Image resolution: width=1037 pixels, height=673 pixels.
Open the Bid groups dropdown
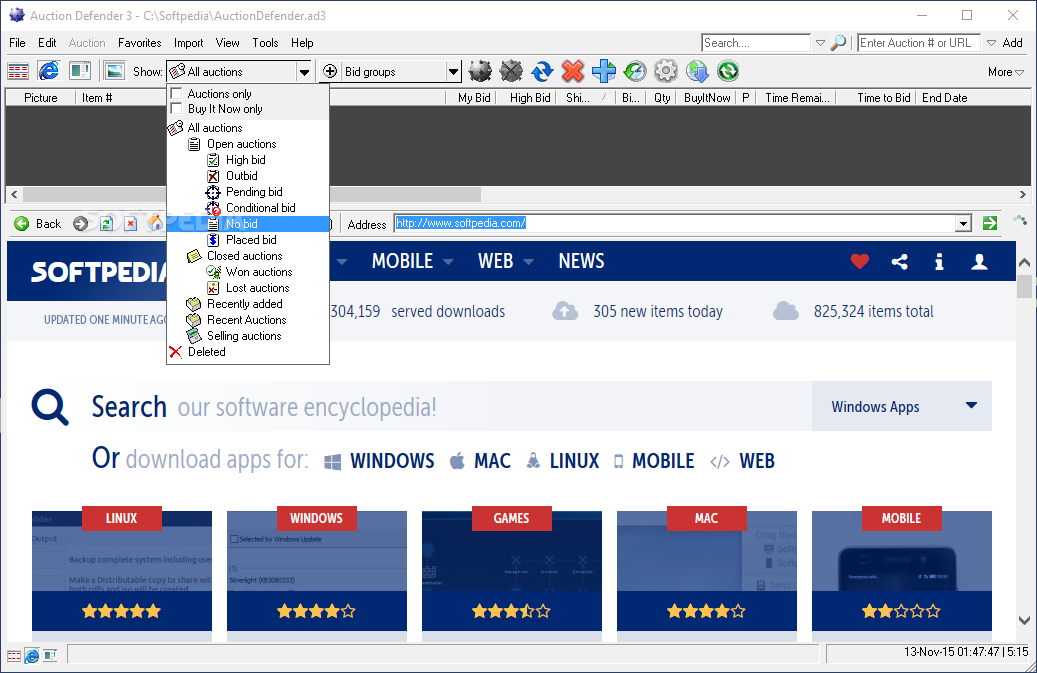coord(453,71)
